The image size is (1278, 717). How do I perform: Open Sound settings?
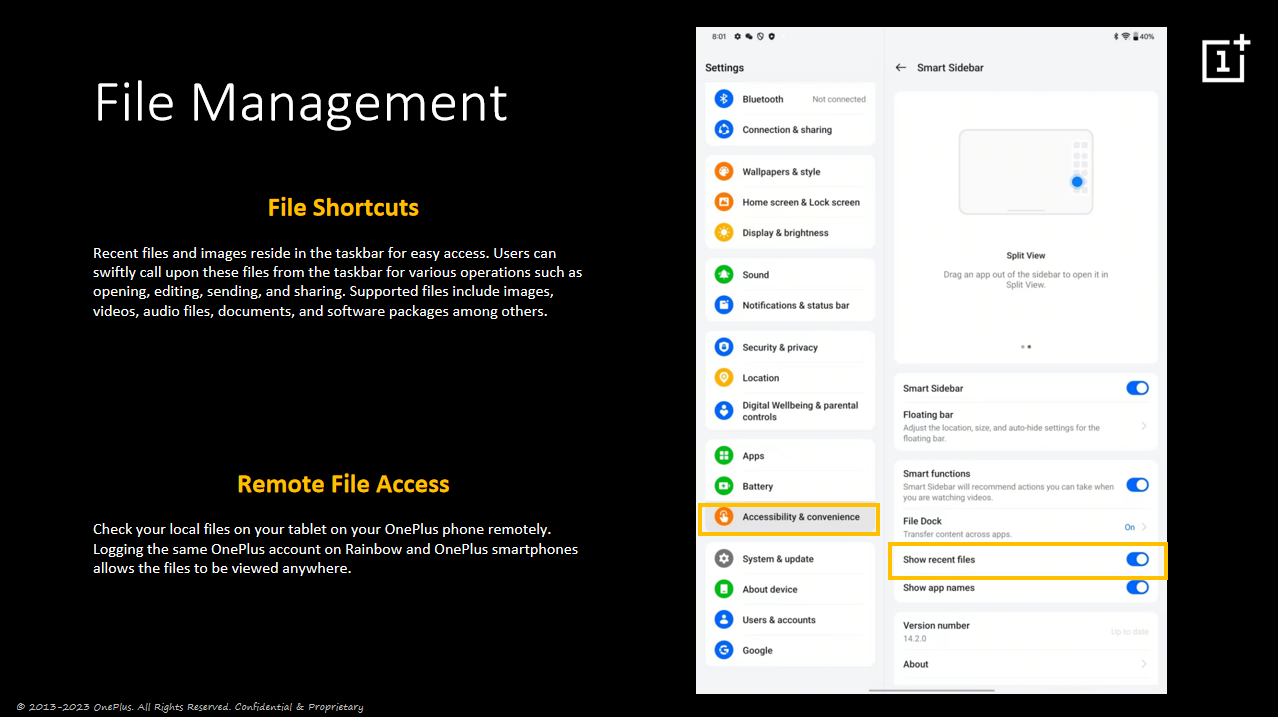(x=790, y=275)
